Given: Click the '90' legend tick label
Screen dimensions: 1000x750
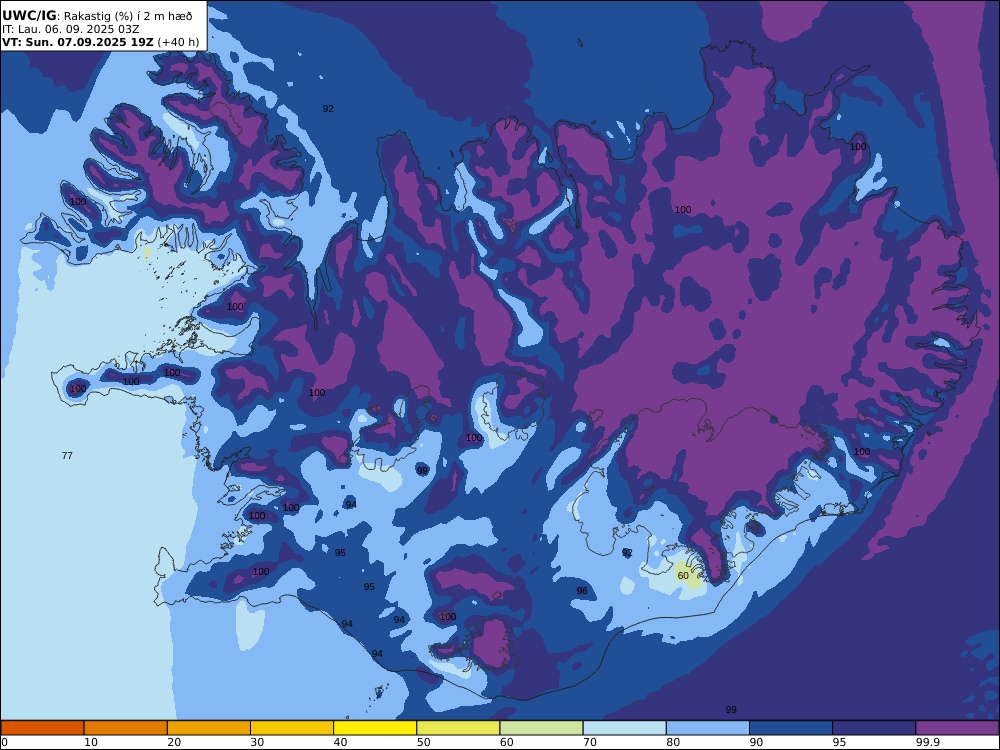Looking at the screenshot, I should click(x=756, y=742).
